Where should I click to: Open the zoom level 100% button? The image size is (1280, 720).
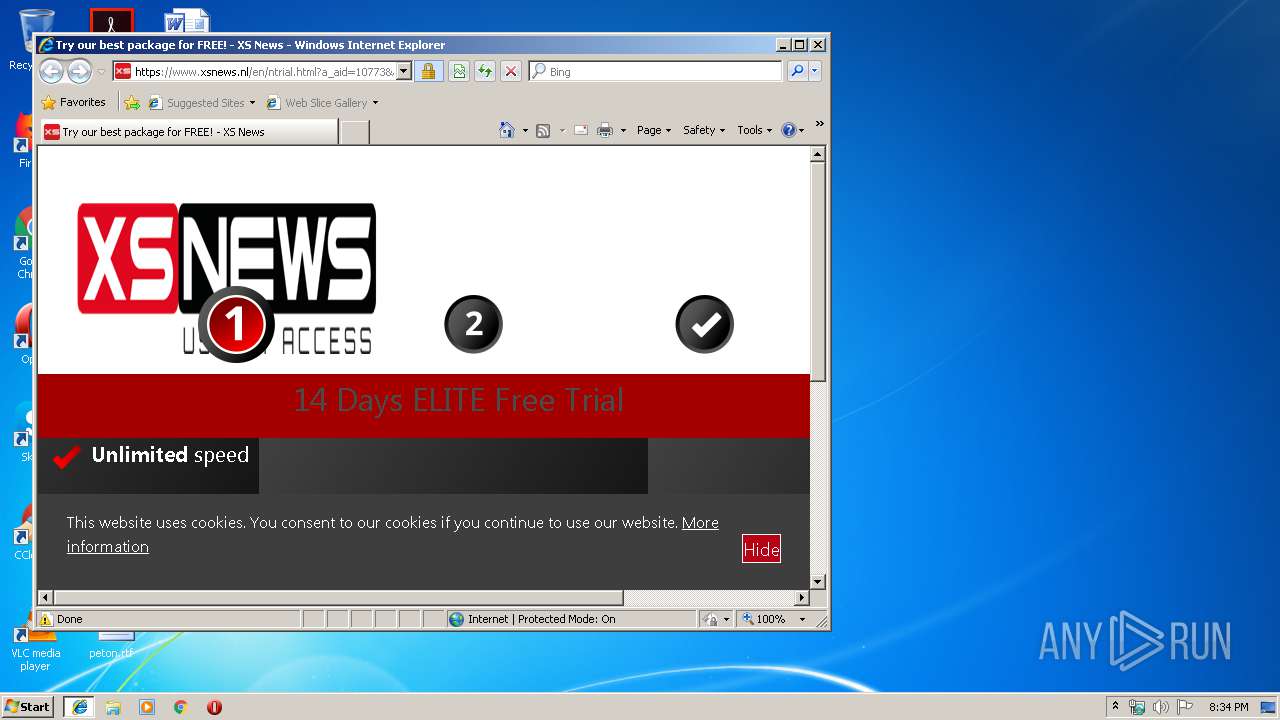click(x=765, y=619)
